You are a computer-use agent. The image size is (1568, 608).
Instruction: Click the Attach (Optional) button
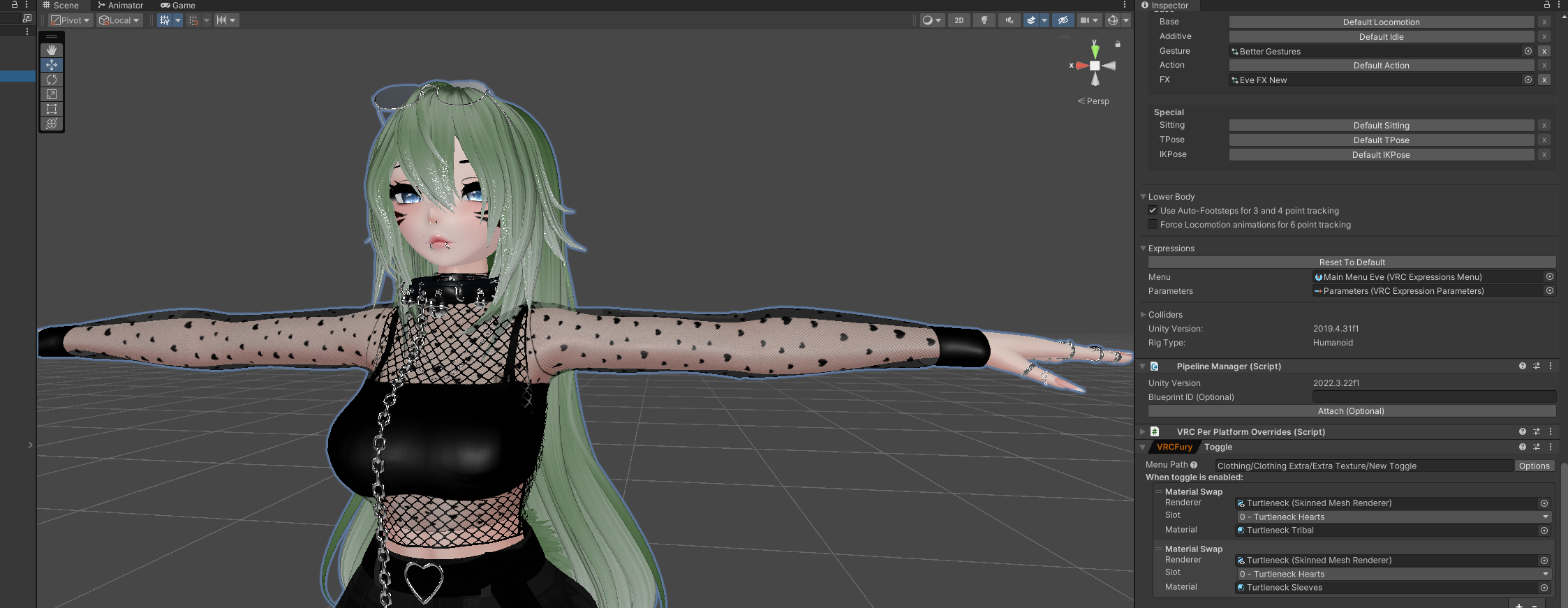click(x=1352, y=411)
